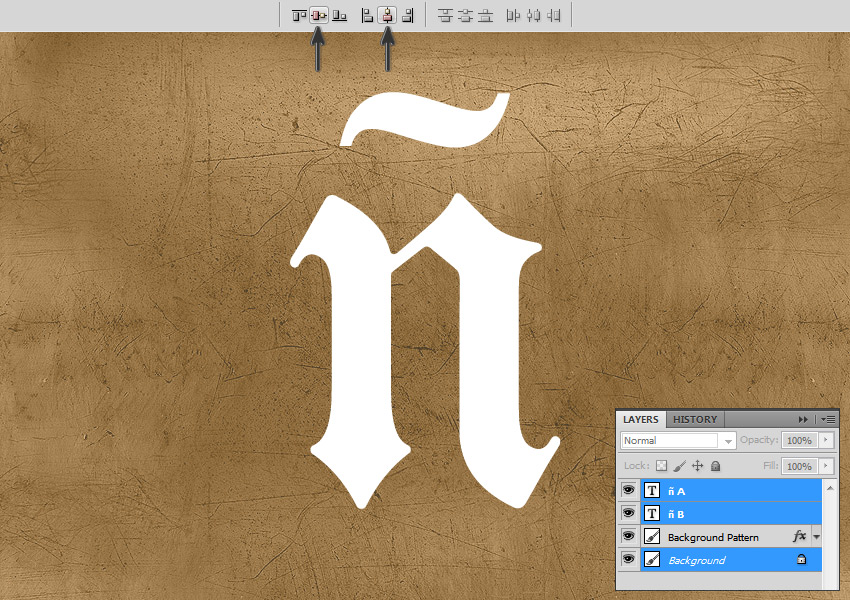Open Layers panel flyout menu
Image resolution: width=850 pixels, height=600 pixels.
828,420
